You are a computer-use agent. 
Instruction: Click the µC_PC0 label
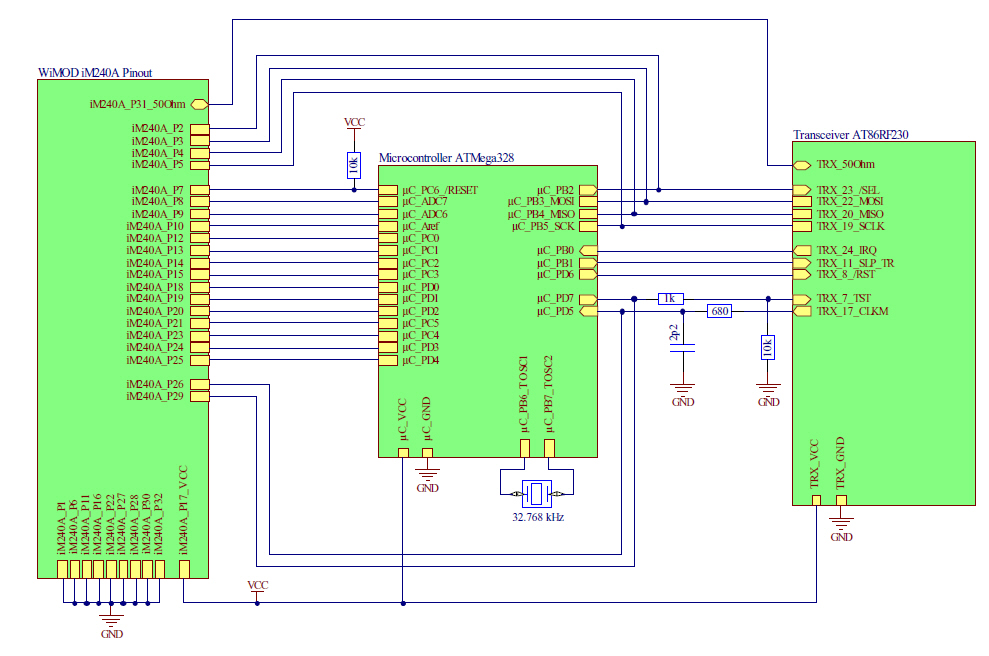420,238
